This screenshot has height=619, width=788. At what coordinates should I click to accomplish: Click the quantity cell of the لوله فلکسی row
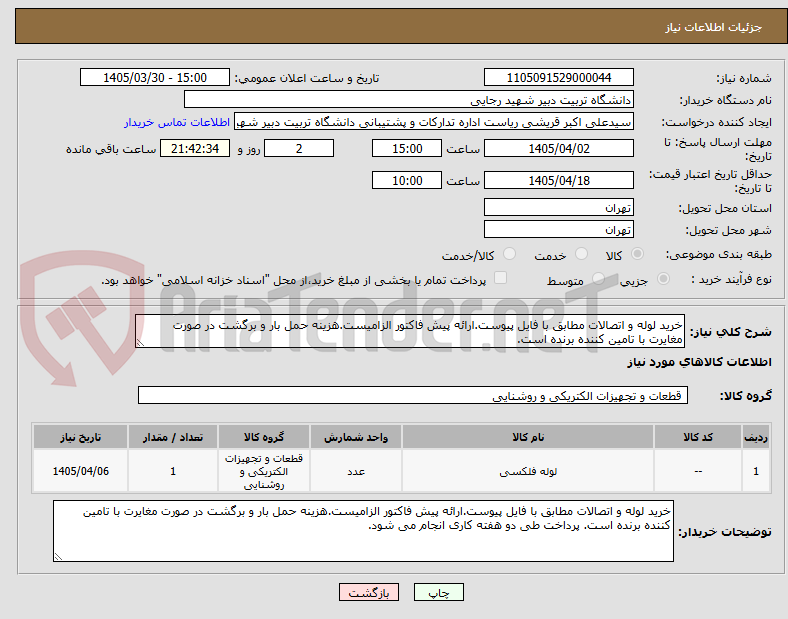173,471
